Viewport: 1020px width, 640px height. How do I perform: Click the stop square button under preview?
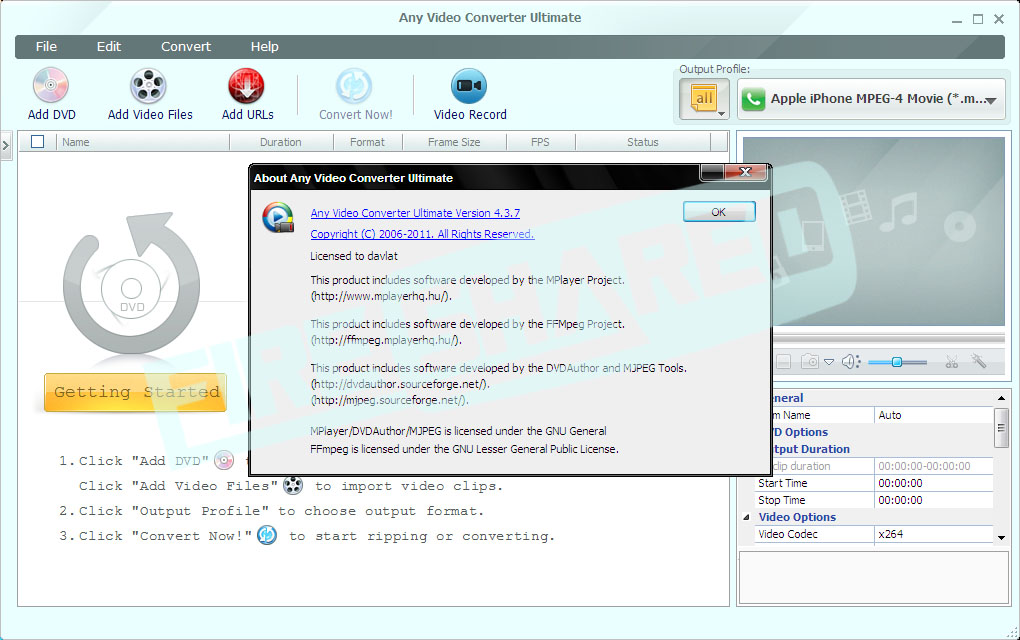click(784, 362)
